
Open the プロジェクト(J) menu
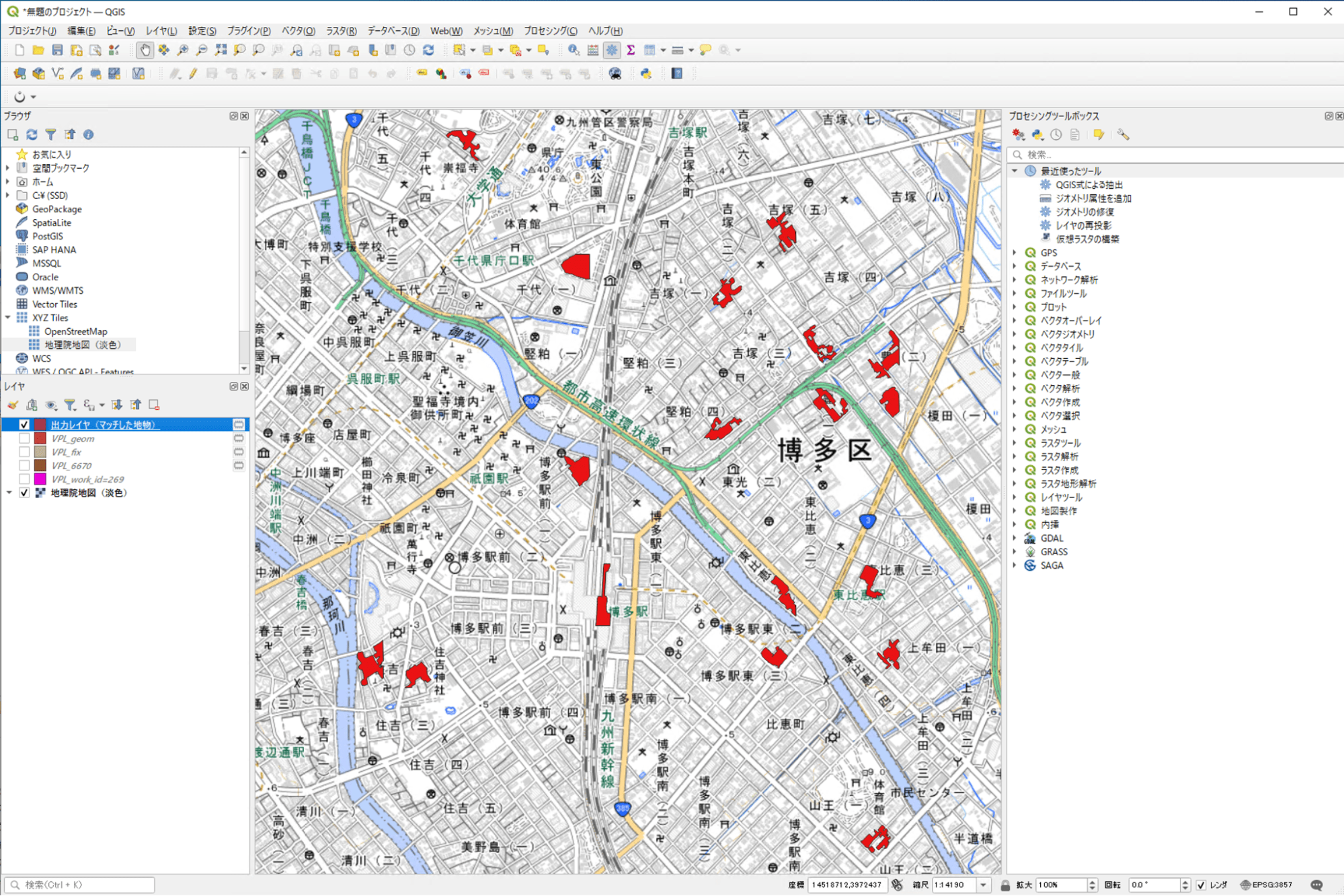(x=32, y=31)
